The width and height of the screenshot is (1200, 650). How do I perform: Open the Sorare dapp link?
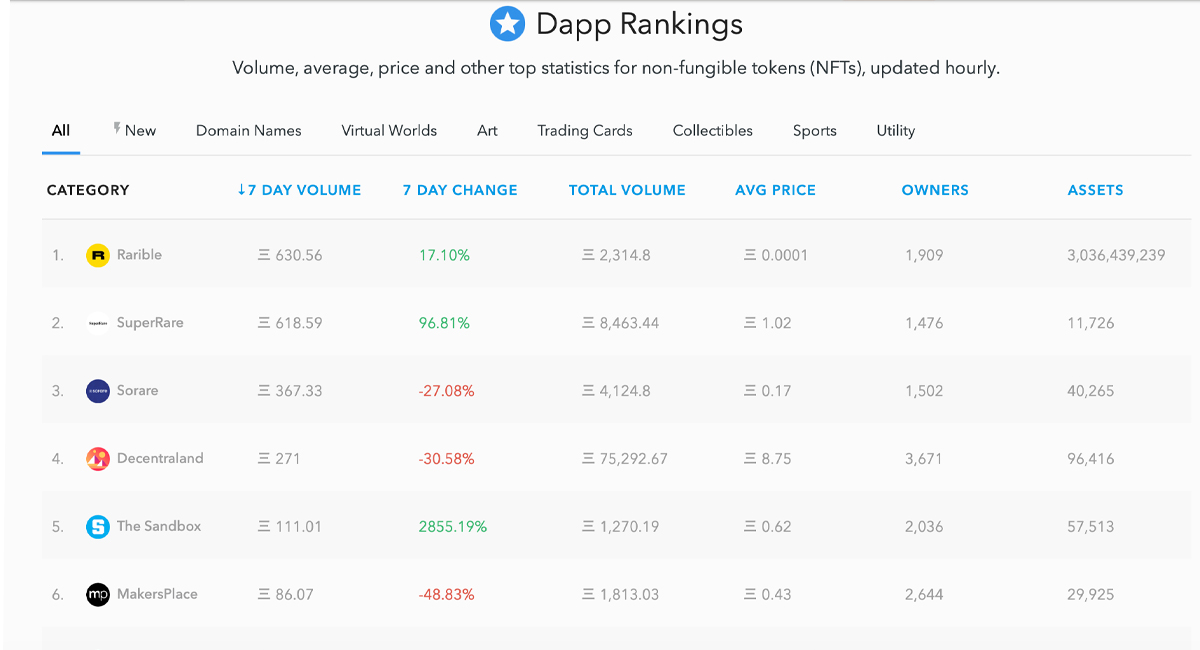(137, 391)
